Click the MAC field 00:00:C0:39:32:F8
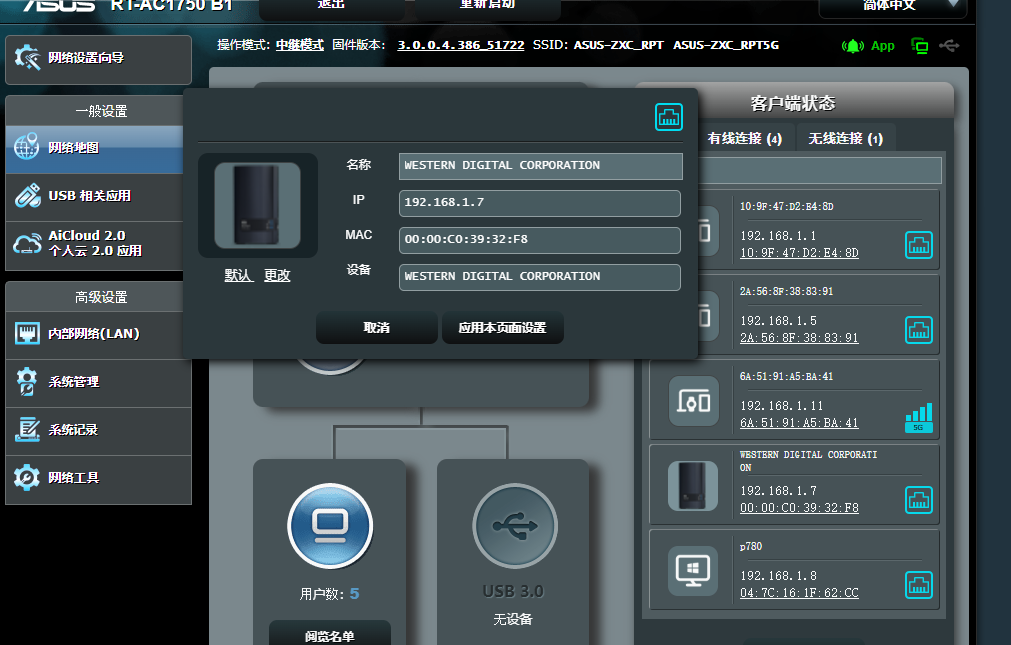 click(x=540, y=240)
